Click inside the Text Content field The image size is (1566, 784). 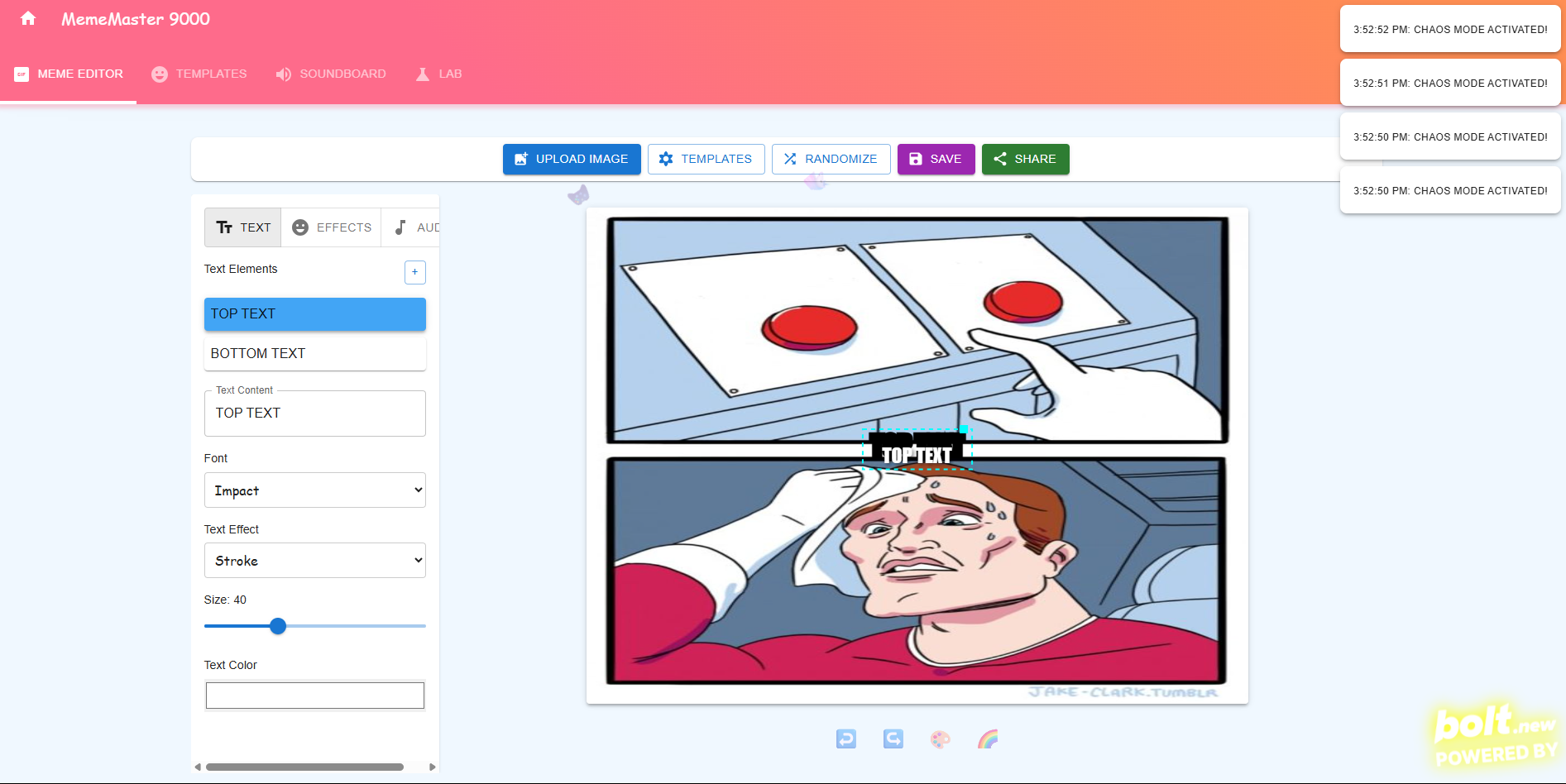pos(314,413)
